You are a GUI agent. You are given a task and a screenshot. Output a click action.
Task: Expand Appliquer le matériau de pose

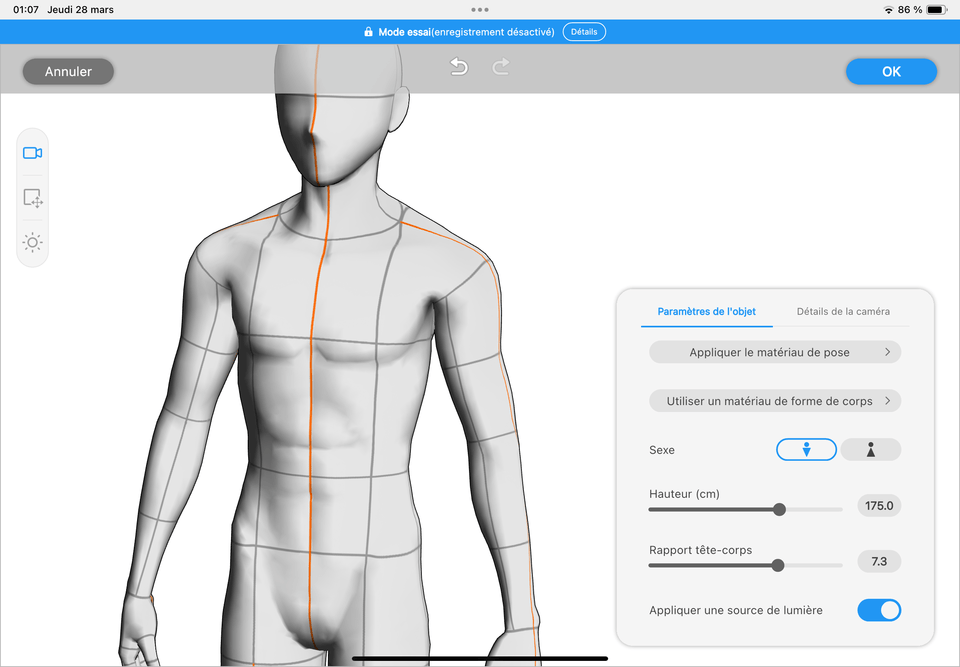pyautogui.click(x=775, y=352)
